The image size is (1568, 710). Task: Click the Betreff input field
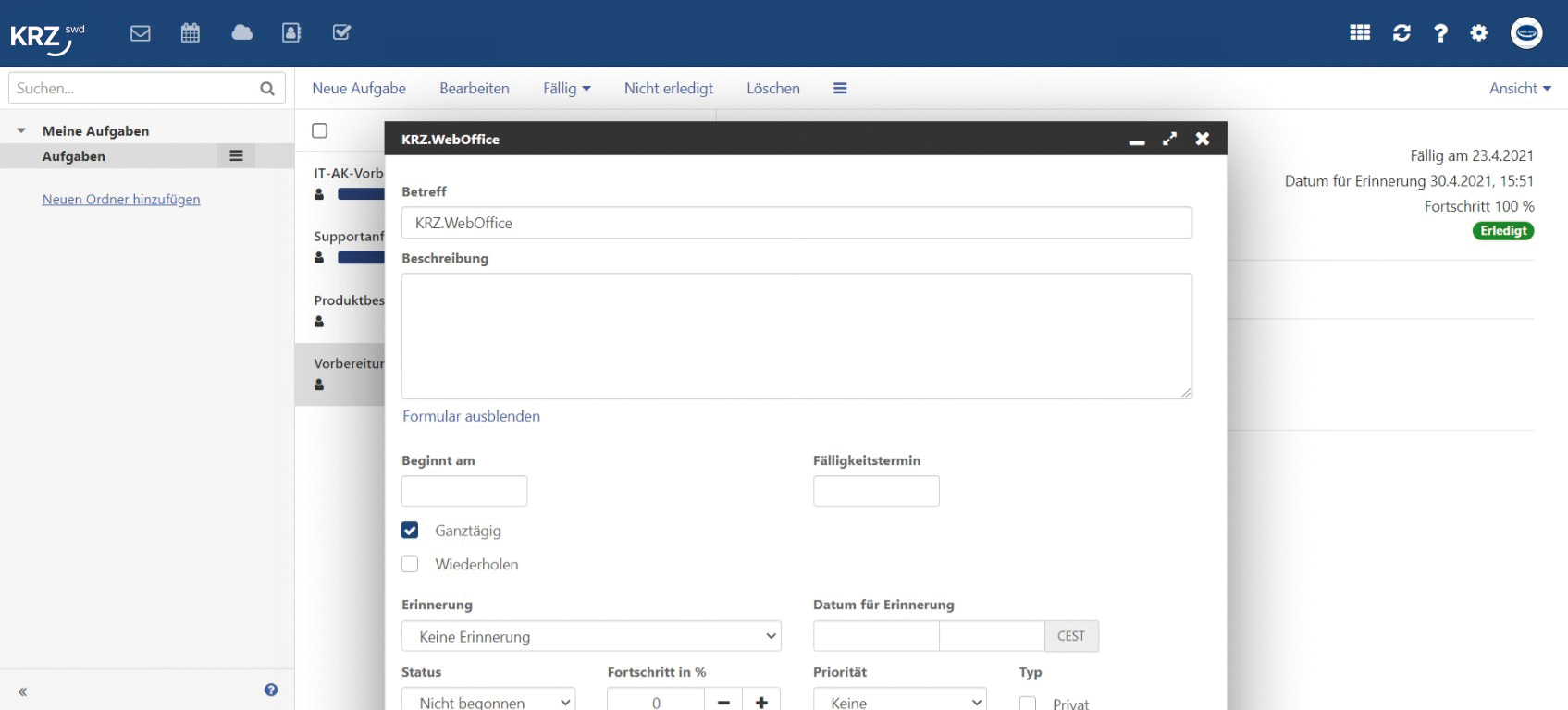pos(796,223)
